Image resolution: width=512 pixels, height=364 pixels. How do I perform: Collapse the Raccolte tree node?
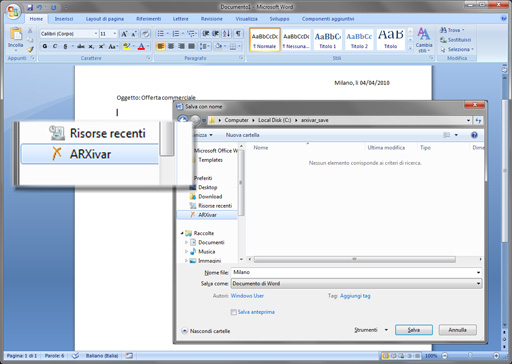tap(182, 233)
